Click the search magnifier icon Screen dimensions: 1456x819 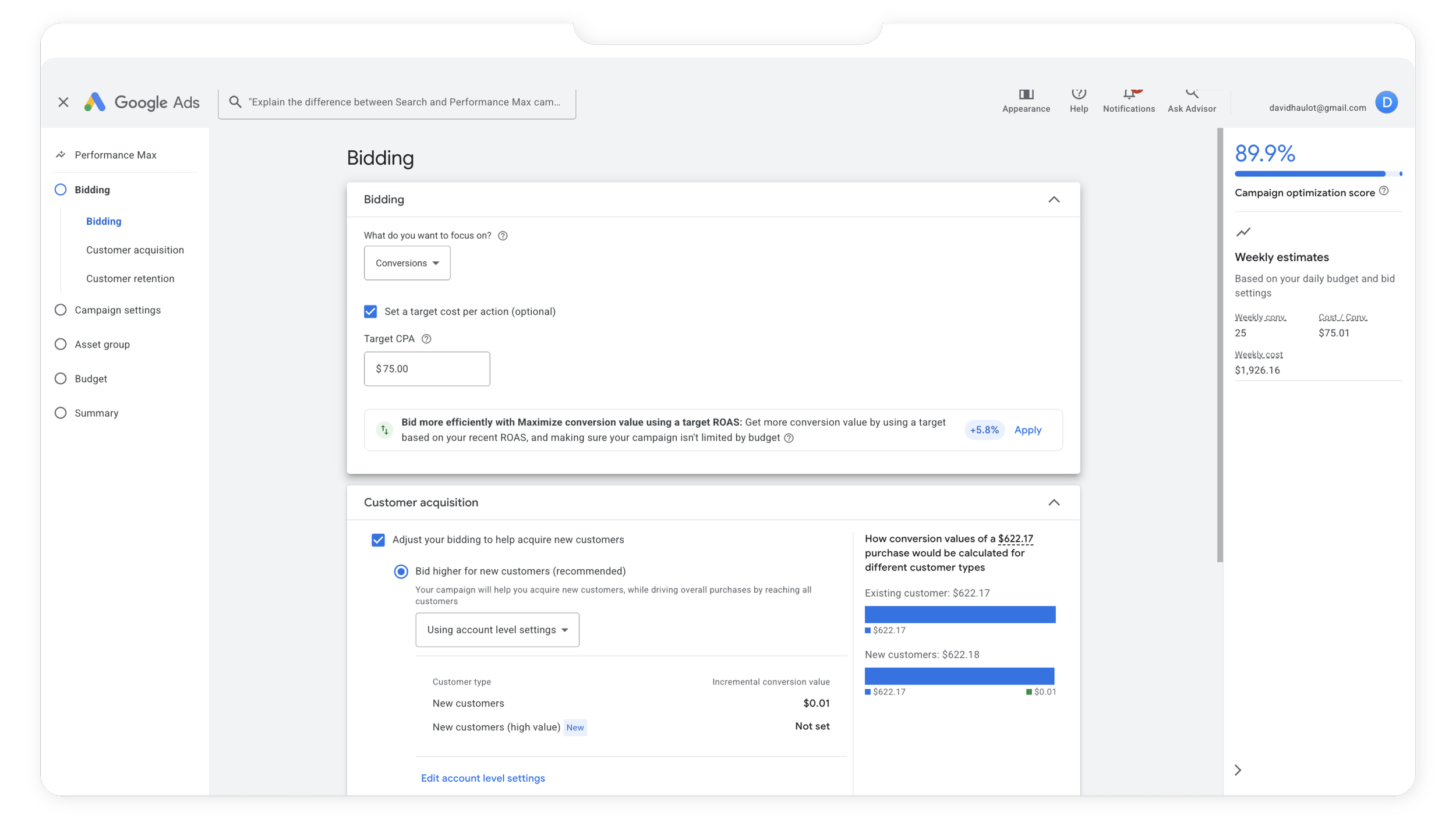[x=235, y=102]
